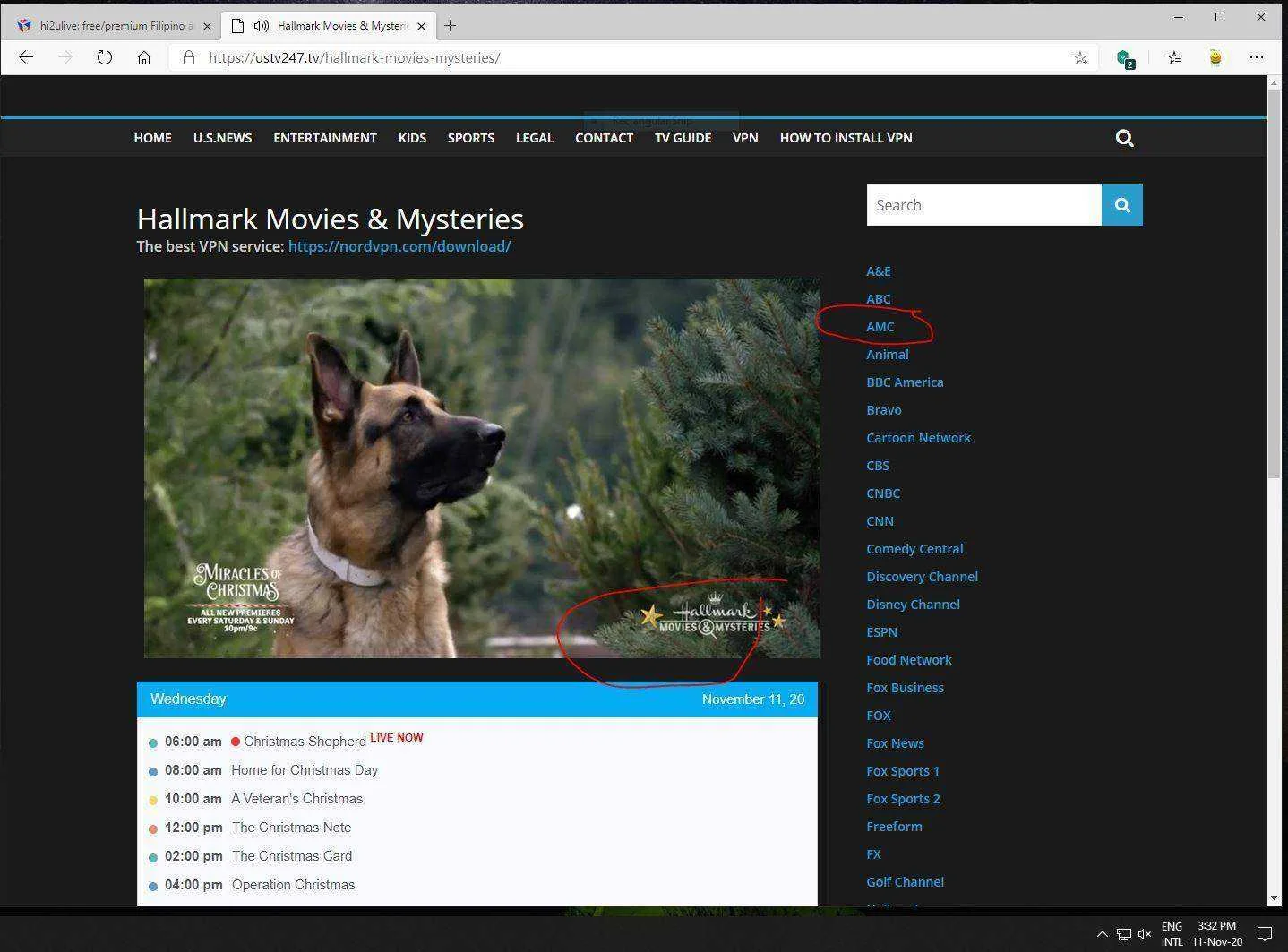This screenshot has height=952, width=1288.
Task: Open a new tab with plus icon
Action: (x=450, y=26)
